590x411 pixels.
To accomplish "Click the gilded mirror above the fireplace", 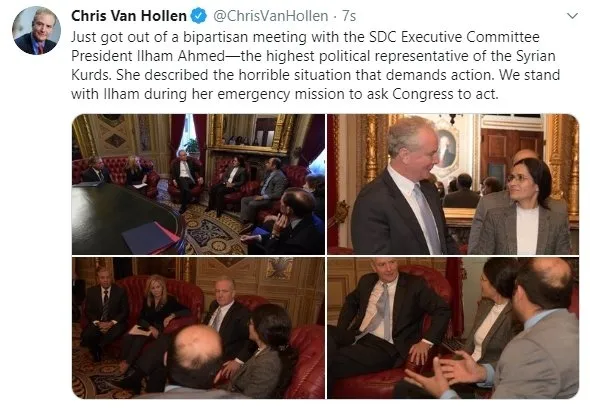I will tap(250, 133).
